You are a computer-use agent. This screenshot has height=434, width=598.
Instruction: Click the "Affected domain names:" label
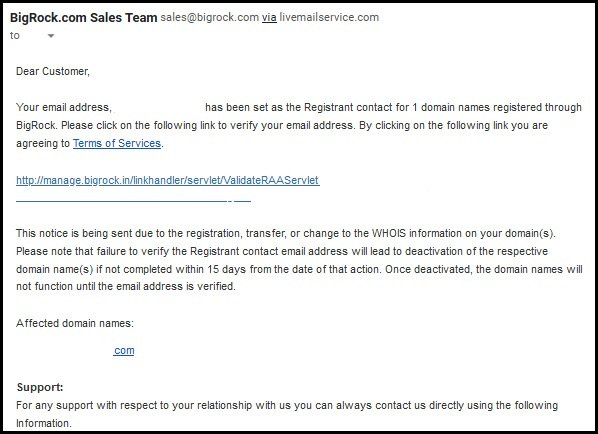tap(75, 323)
